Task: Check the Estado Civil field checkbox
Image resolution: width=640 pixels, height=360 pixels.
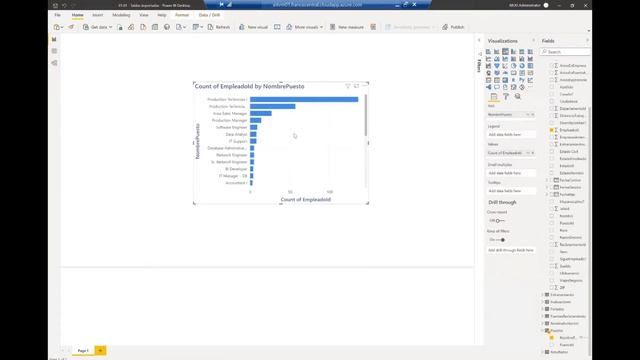Action: point(552,151)
